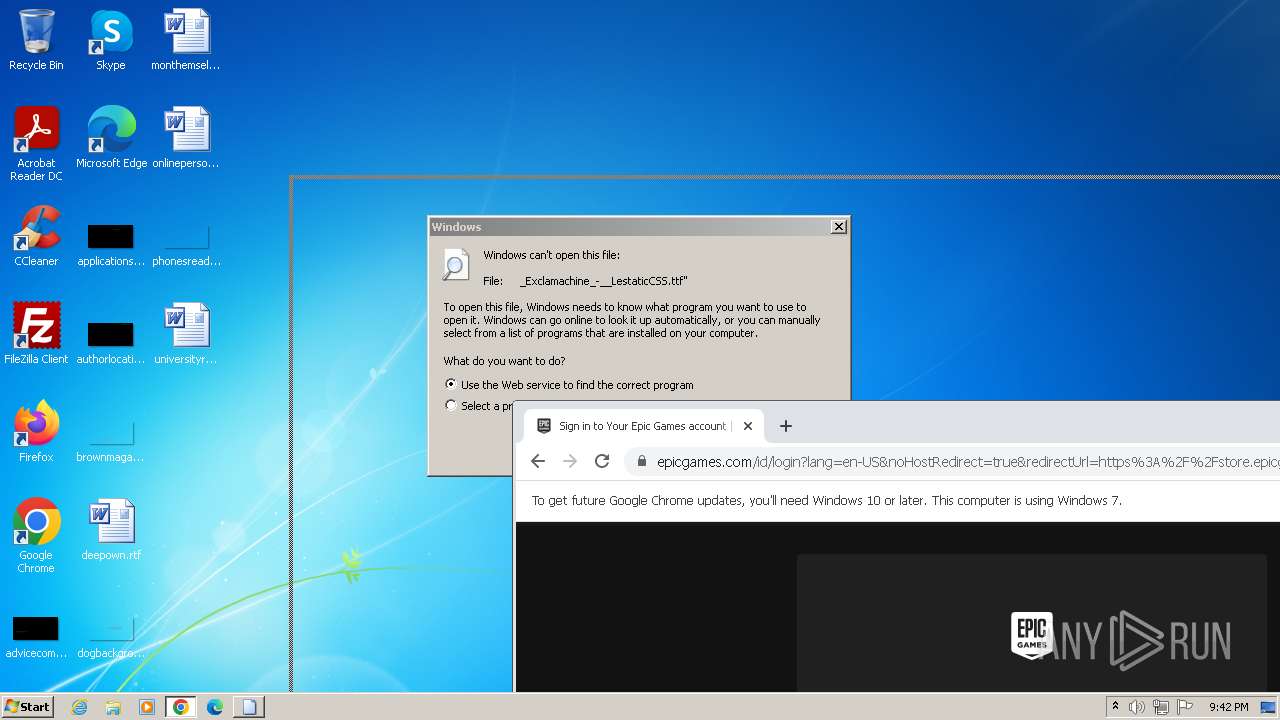View site info via the lock icon
The width and height of the screenshot is (1280, 720).
[641, 462]
